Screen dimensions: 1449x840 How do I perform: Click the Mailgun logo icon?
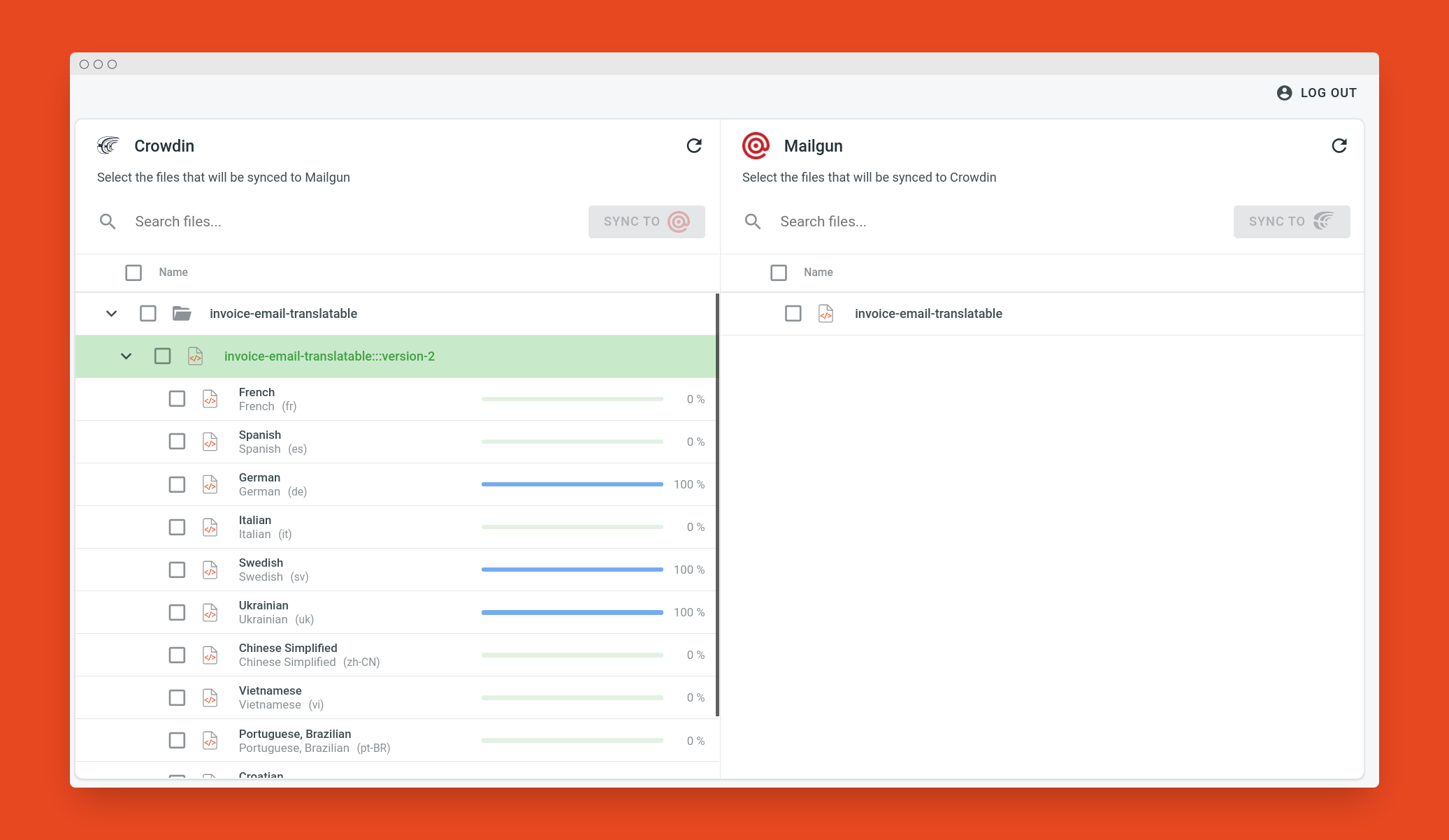(x=756, y=145)
